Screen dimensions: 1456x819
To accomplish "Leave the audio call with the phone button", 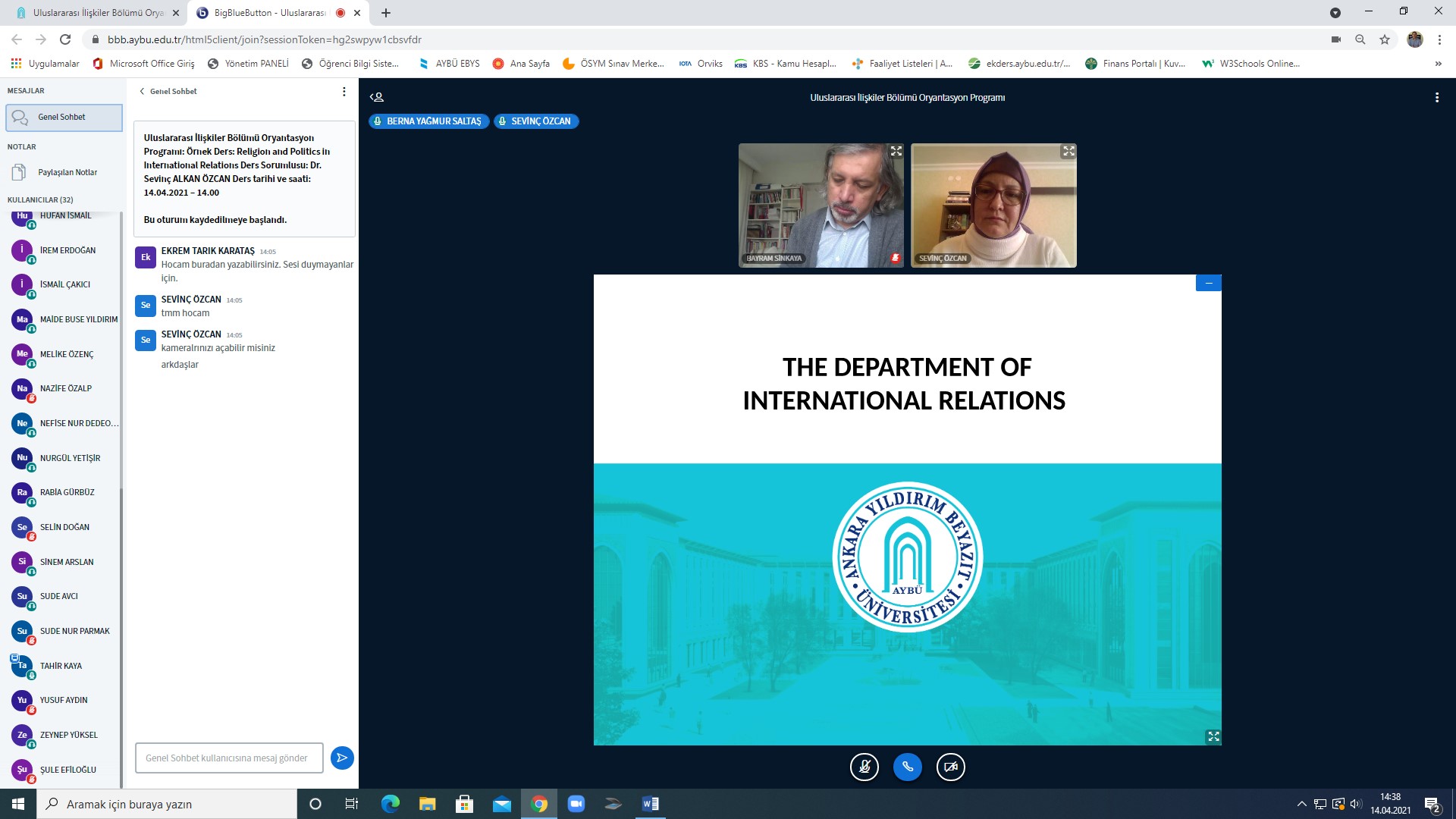I will [908, 767].
